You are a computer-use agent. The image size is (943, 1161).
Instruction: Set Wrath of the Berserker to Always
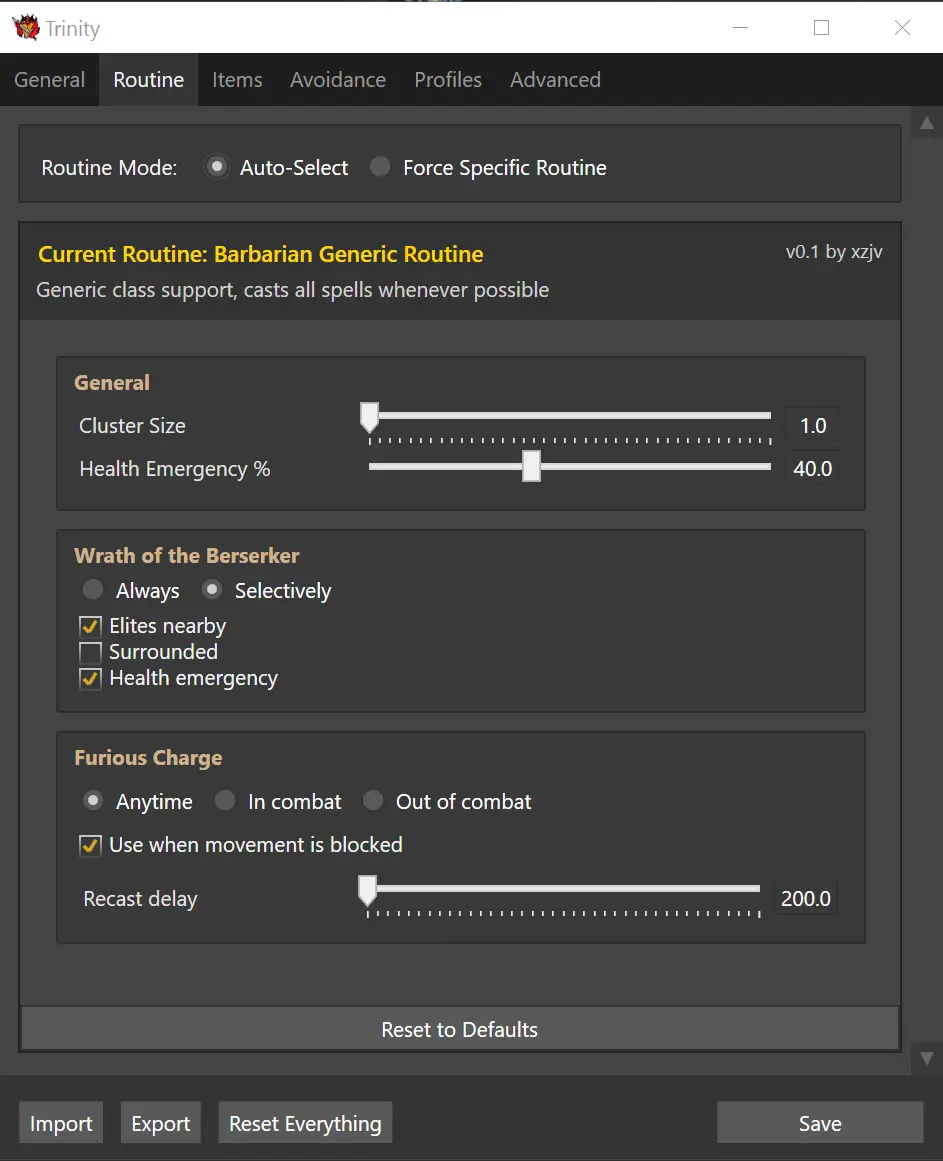pos(93,590)
